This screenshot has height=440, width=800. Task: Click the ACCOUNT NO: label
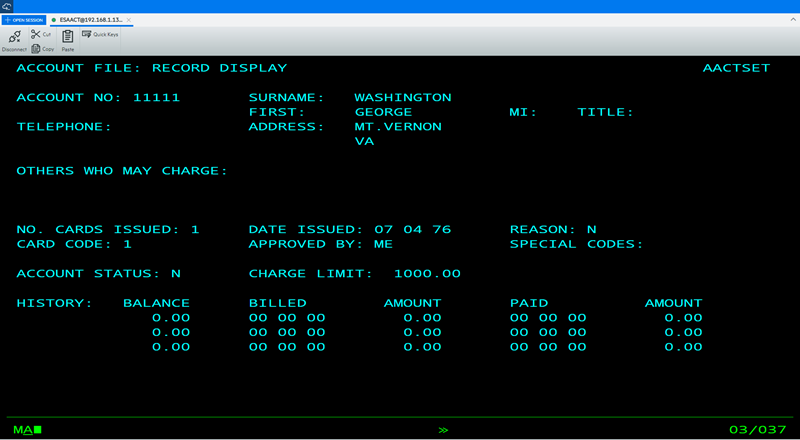pyautogui.click(x=69, y=97)
